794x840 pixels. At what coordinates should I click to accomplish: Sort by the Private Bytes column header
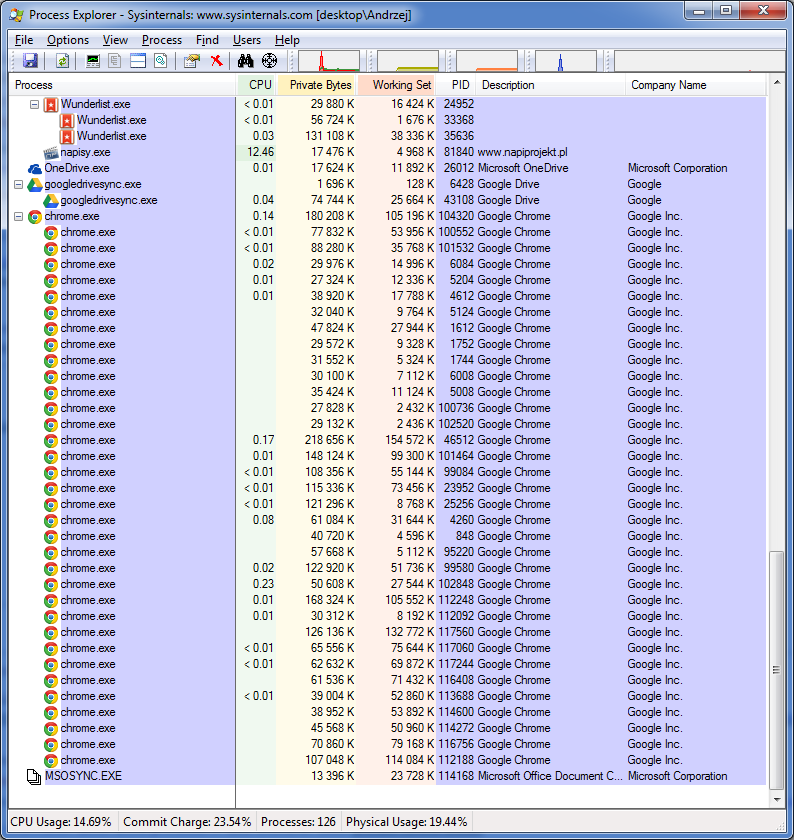tap(317, 85)
